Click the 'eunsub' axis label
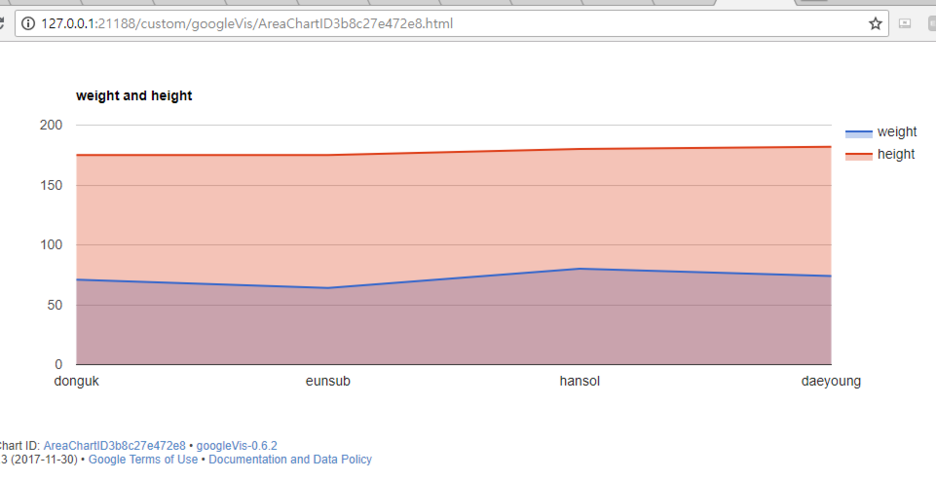Screen dimensions: 936x480 328,381
